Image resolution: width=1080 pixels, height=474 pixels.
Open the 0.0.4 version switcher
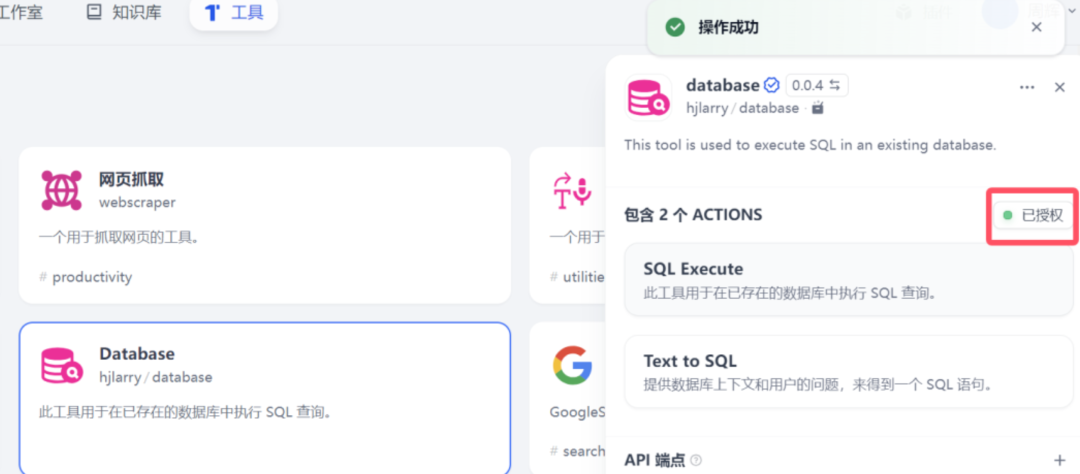pos(817,86)
